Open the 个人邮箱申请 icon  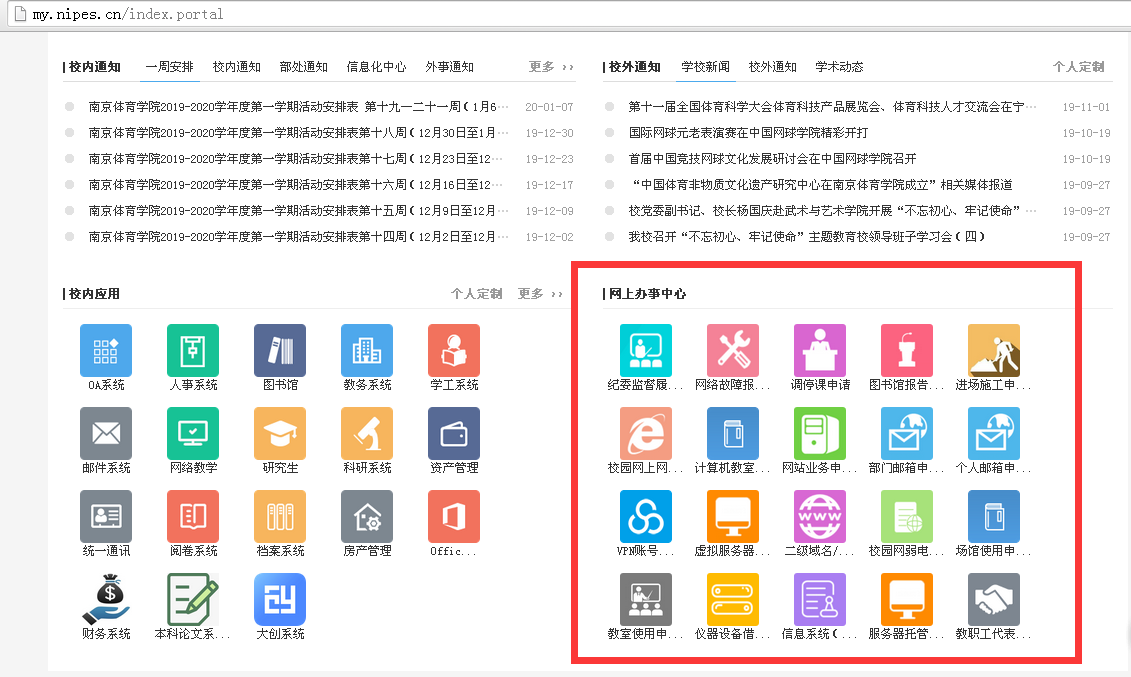click(x=994, y=434)
